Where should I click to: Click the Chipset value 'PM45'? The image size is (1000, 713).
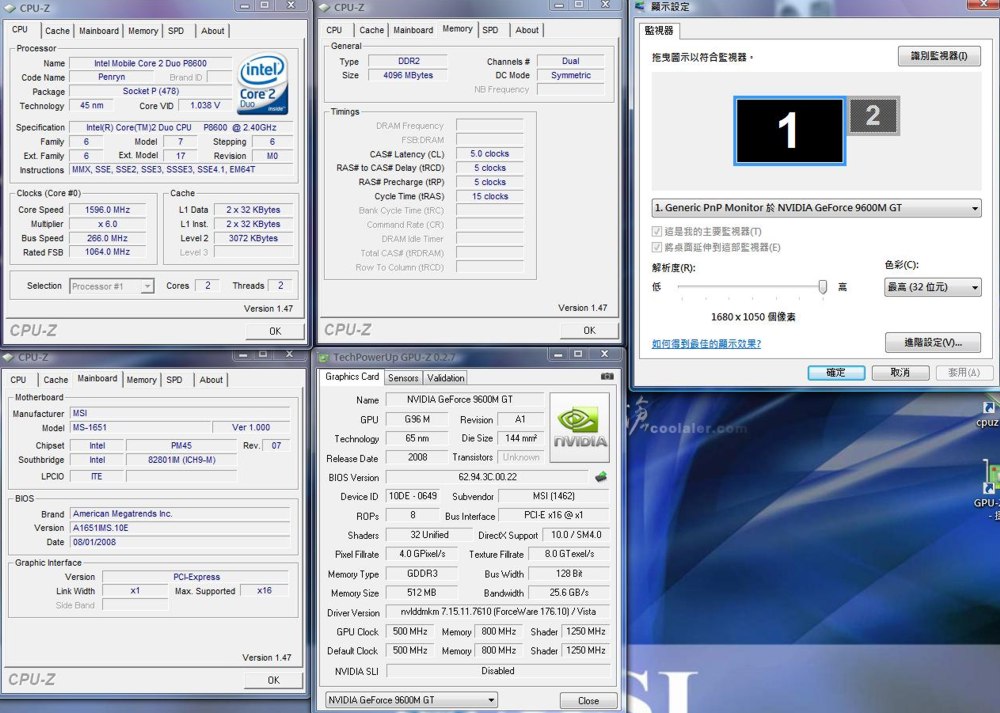pos(181,445)
